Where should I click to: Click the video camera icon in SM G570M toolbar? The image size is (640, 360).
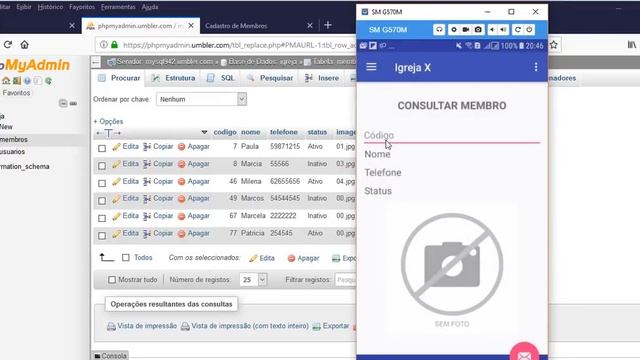point(466,30)
